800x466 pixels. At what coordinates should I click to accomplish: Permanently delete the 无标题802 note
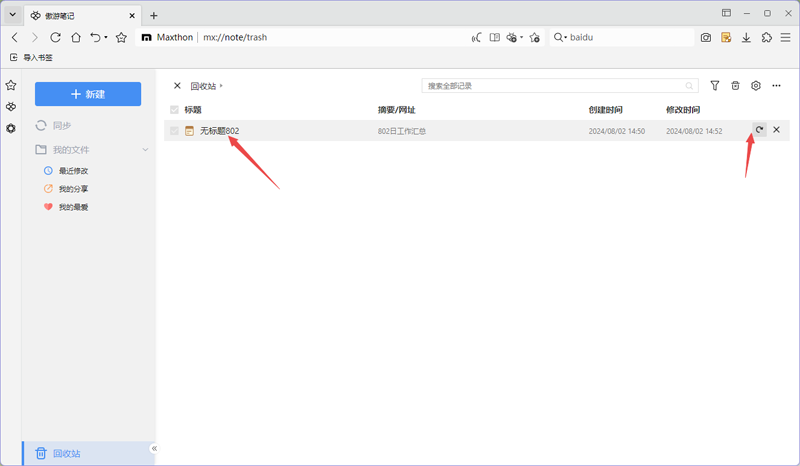[x=776, y=130]
